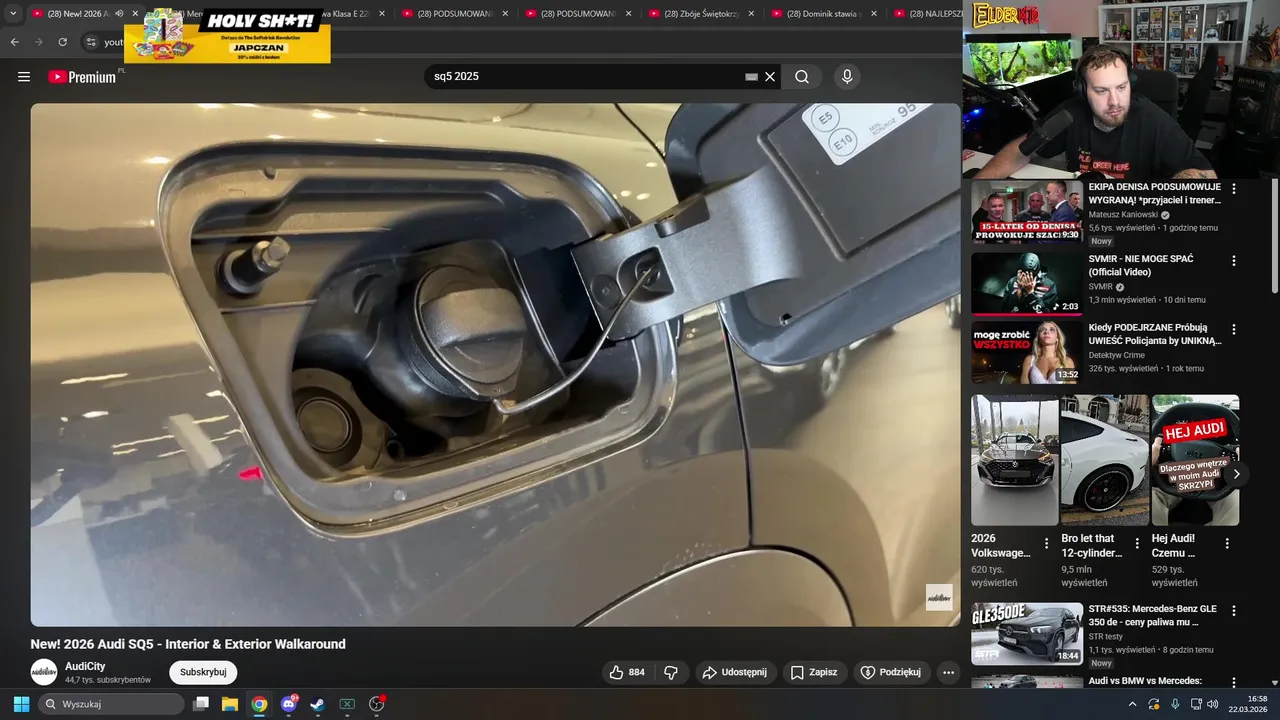
Task: Open options for EKIPA DENISA video
Action: [x=1234, y=188]
